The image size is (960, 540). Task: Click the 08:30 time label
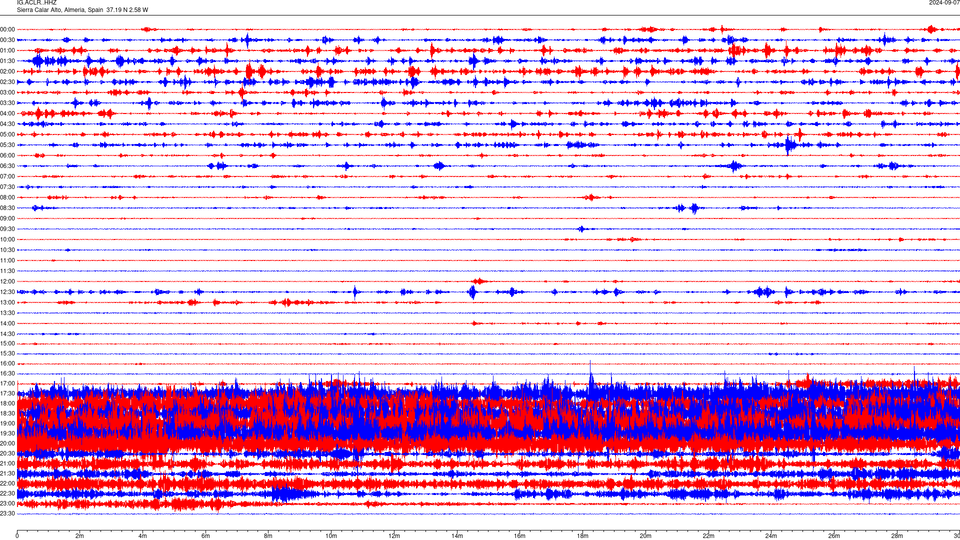pos(7,208)
